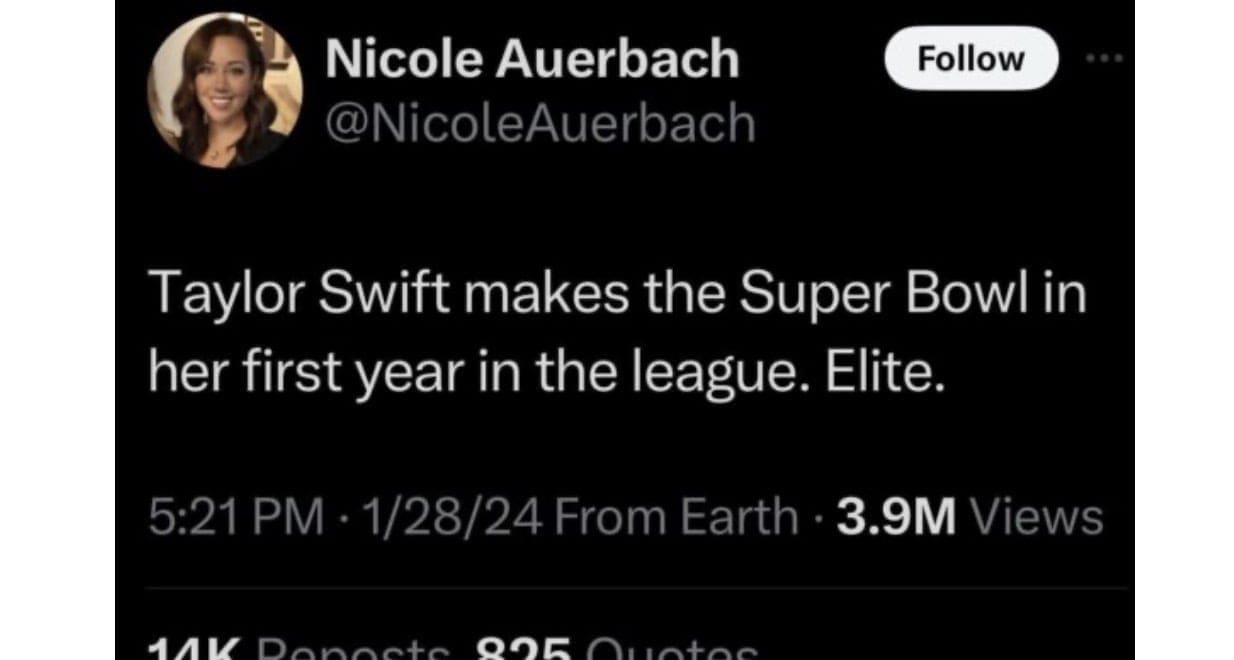Follow Nicole Auerbach
Screen dimensions: 1234x660
(971, 59)
